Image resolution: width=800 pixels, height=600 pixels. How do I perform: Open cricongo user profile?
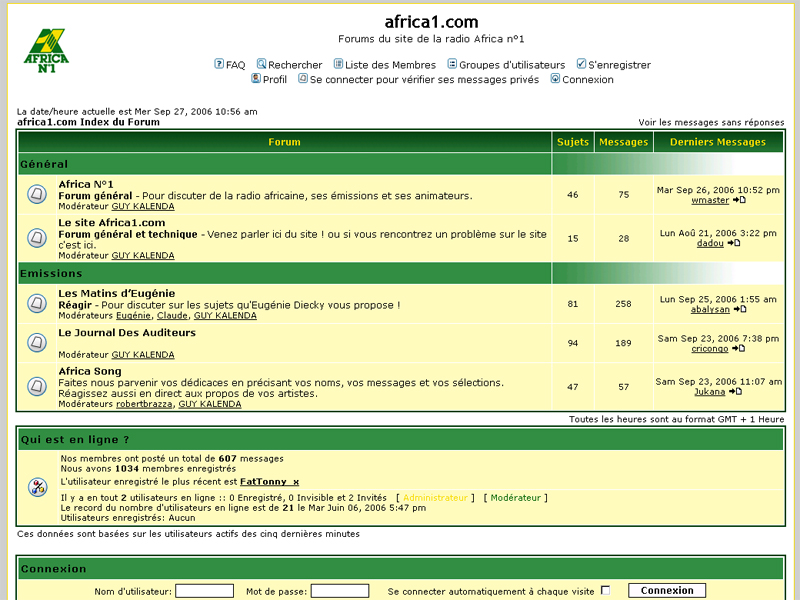point(710,348)
